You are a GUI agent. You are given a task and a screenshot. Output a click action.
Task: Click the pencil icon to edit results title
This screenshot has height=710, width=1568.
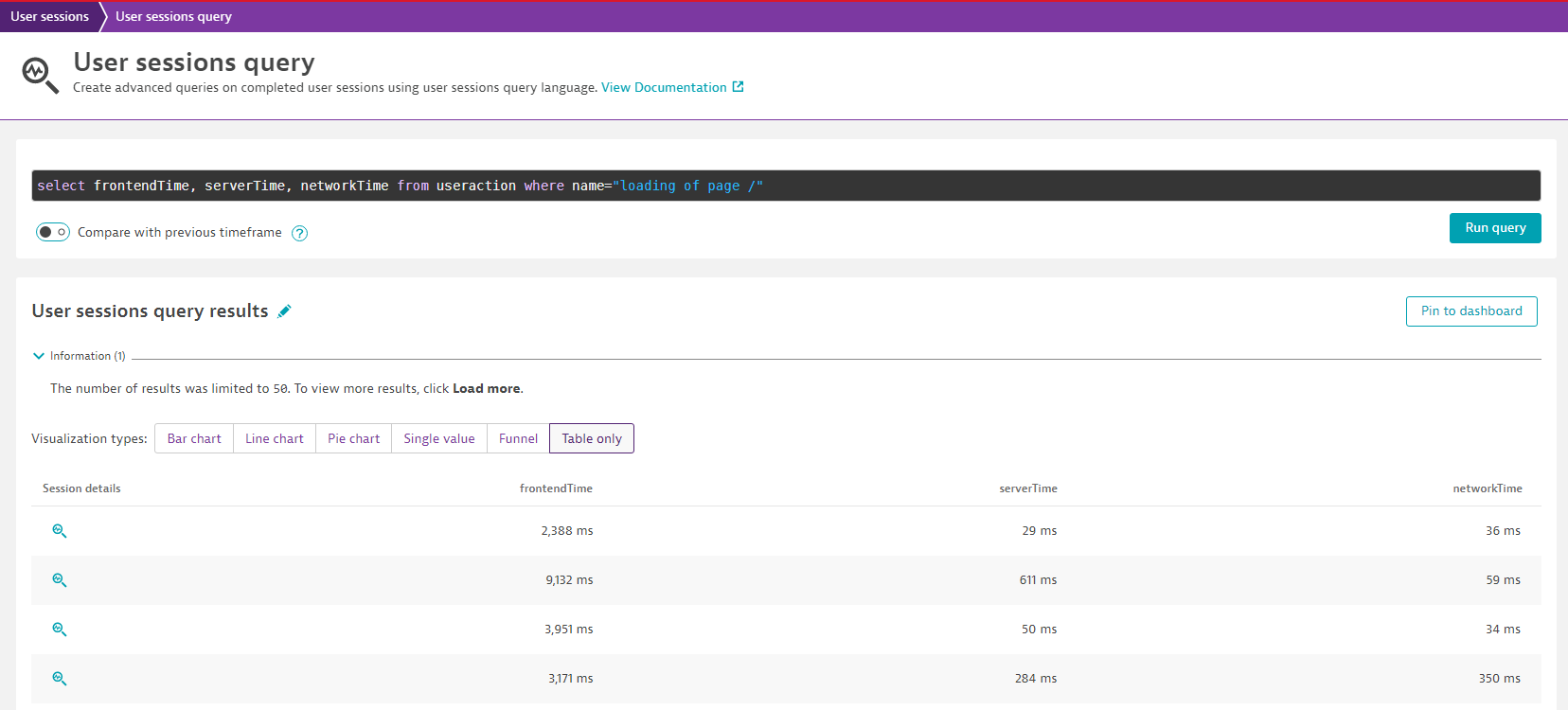[x=284, y=311]
